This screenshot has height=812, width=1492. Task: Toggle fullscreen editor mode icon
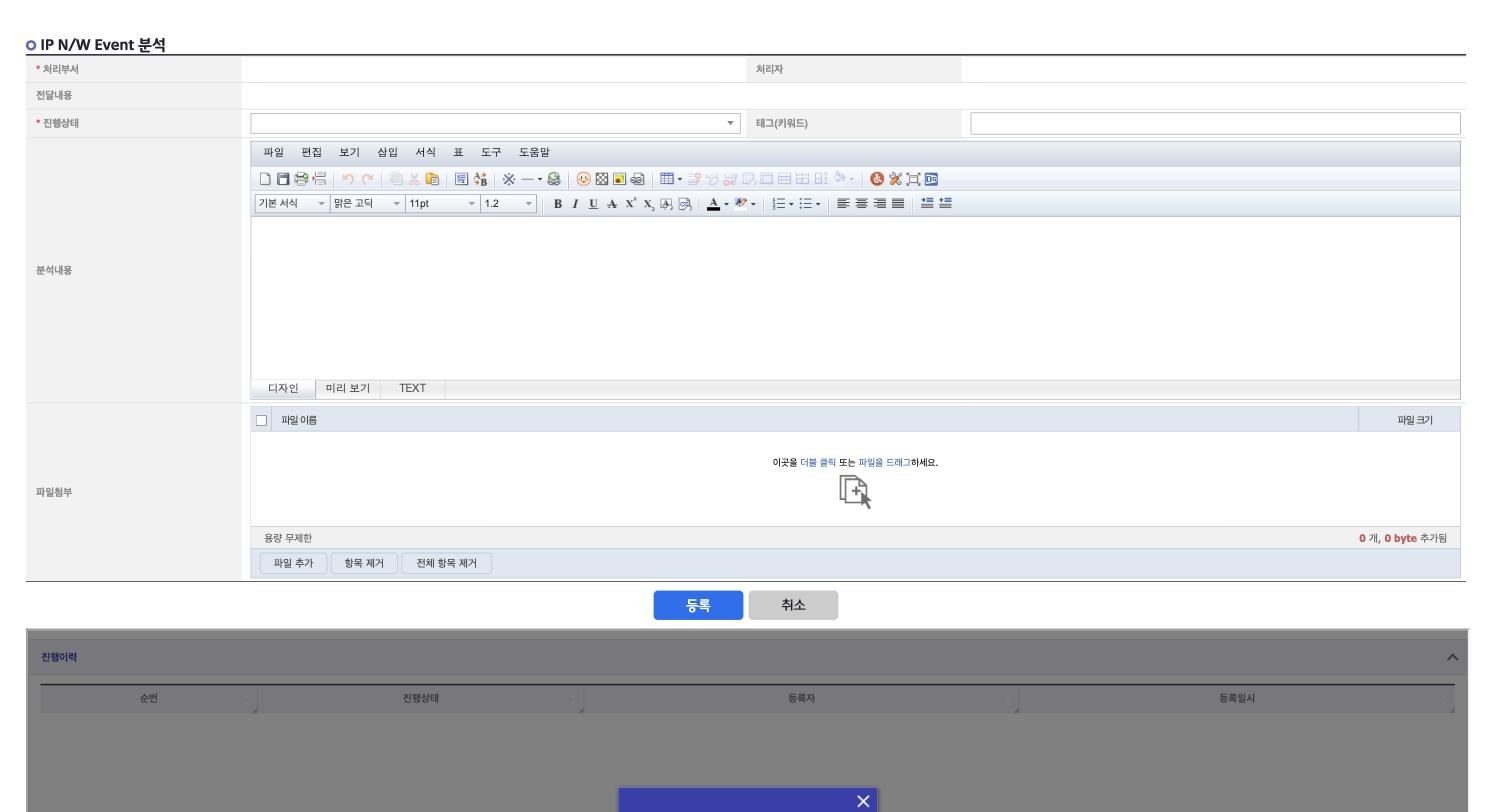[x=913, y=179]
